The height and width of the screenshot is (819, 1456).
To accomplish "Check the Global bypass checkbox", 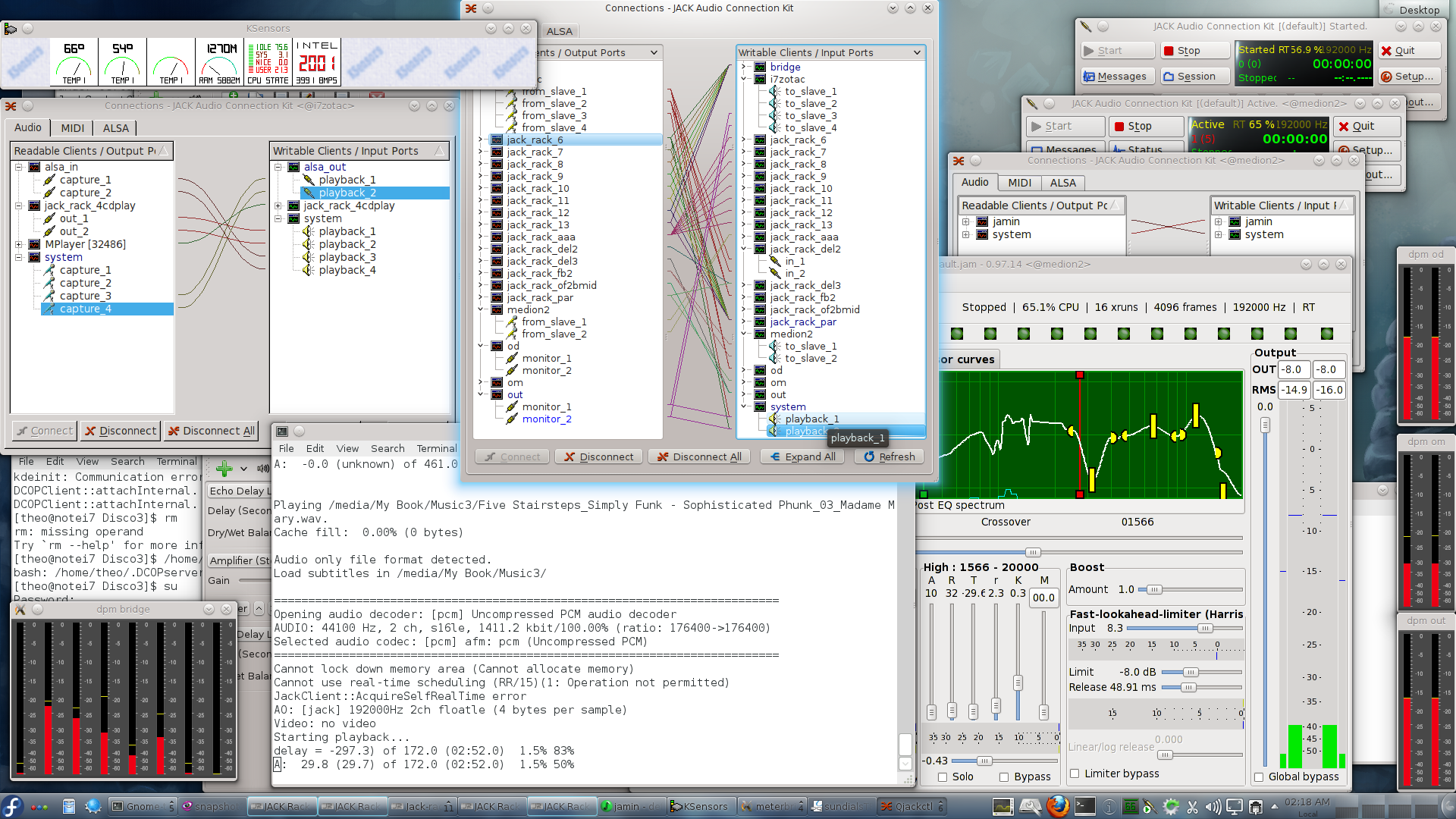I will tap(1259, 777).
